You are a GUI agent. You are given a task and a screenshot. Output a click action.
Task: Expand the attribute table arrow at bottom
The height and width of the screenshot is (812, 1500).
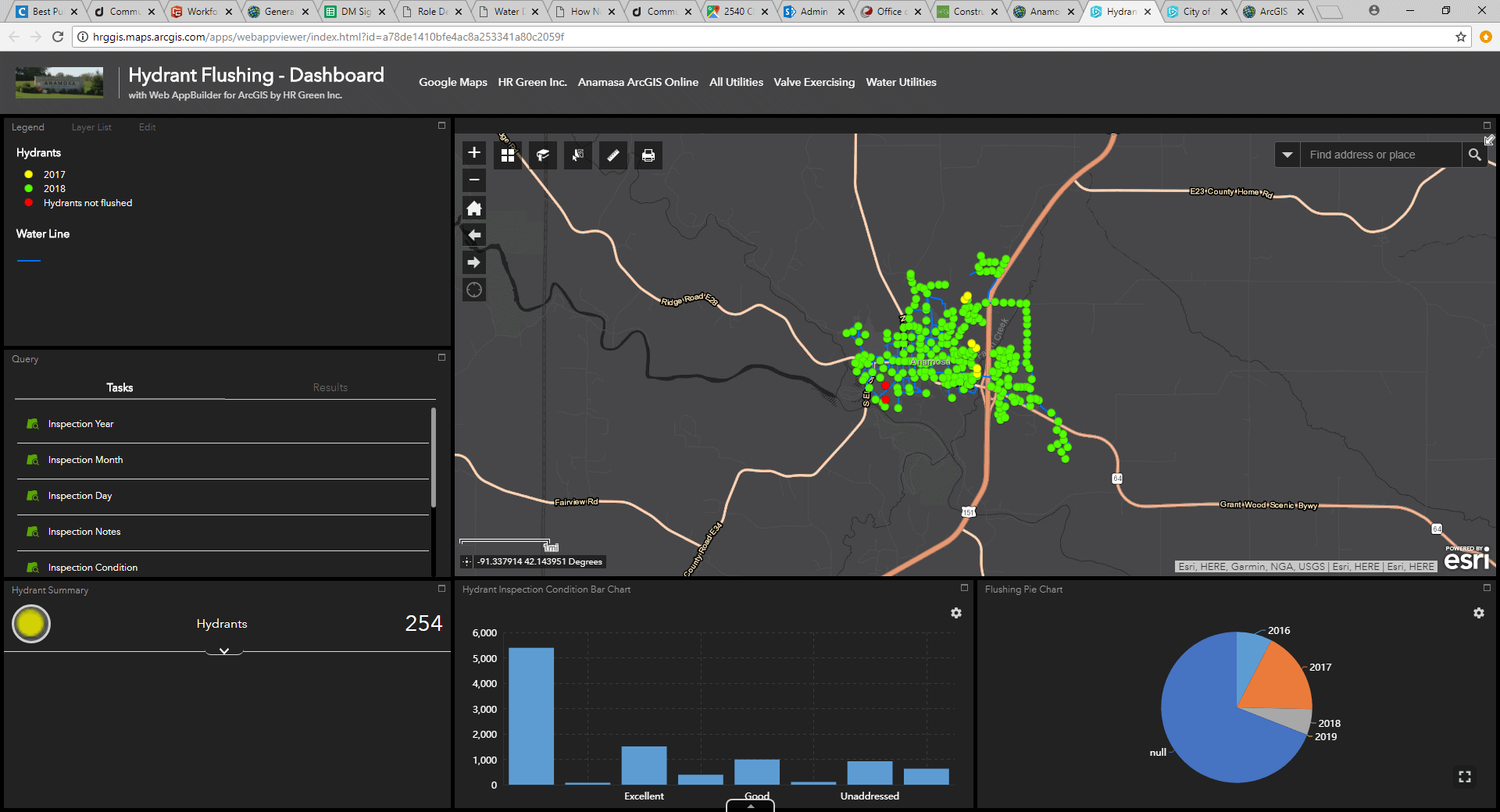click(x=750, y=806)
